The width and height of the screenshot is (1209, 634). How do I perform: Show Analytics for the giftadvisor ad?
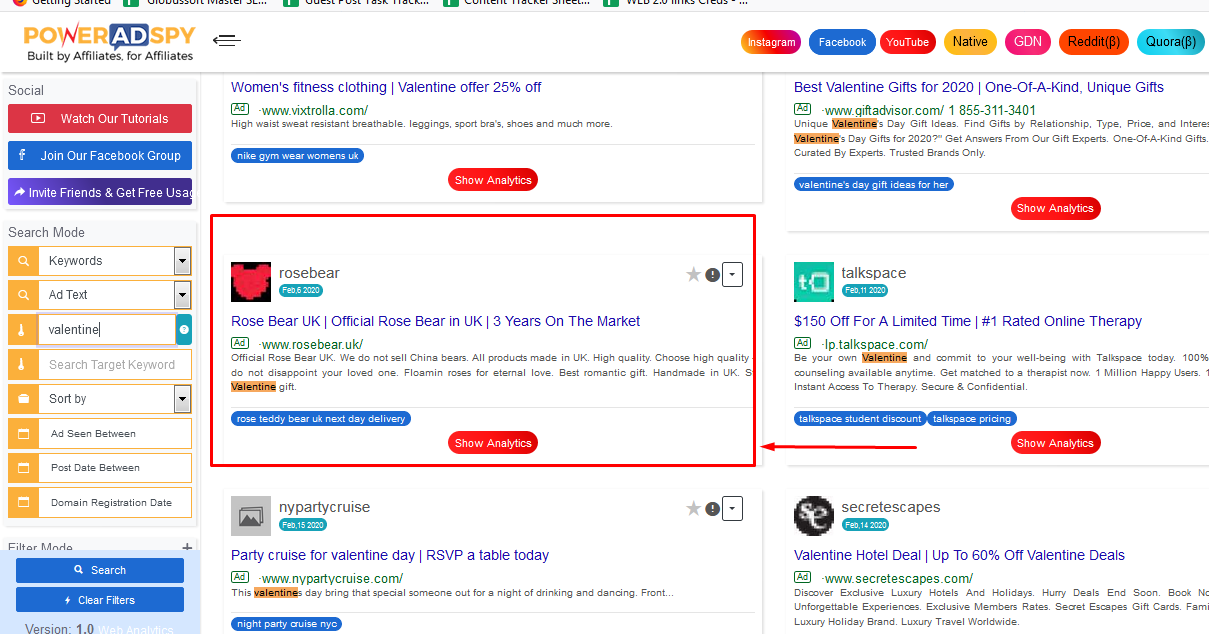click(1055, 208)
